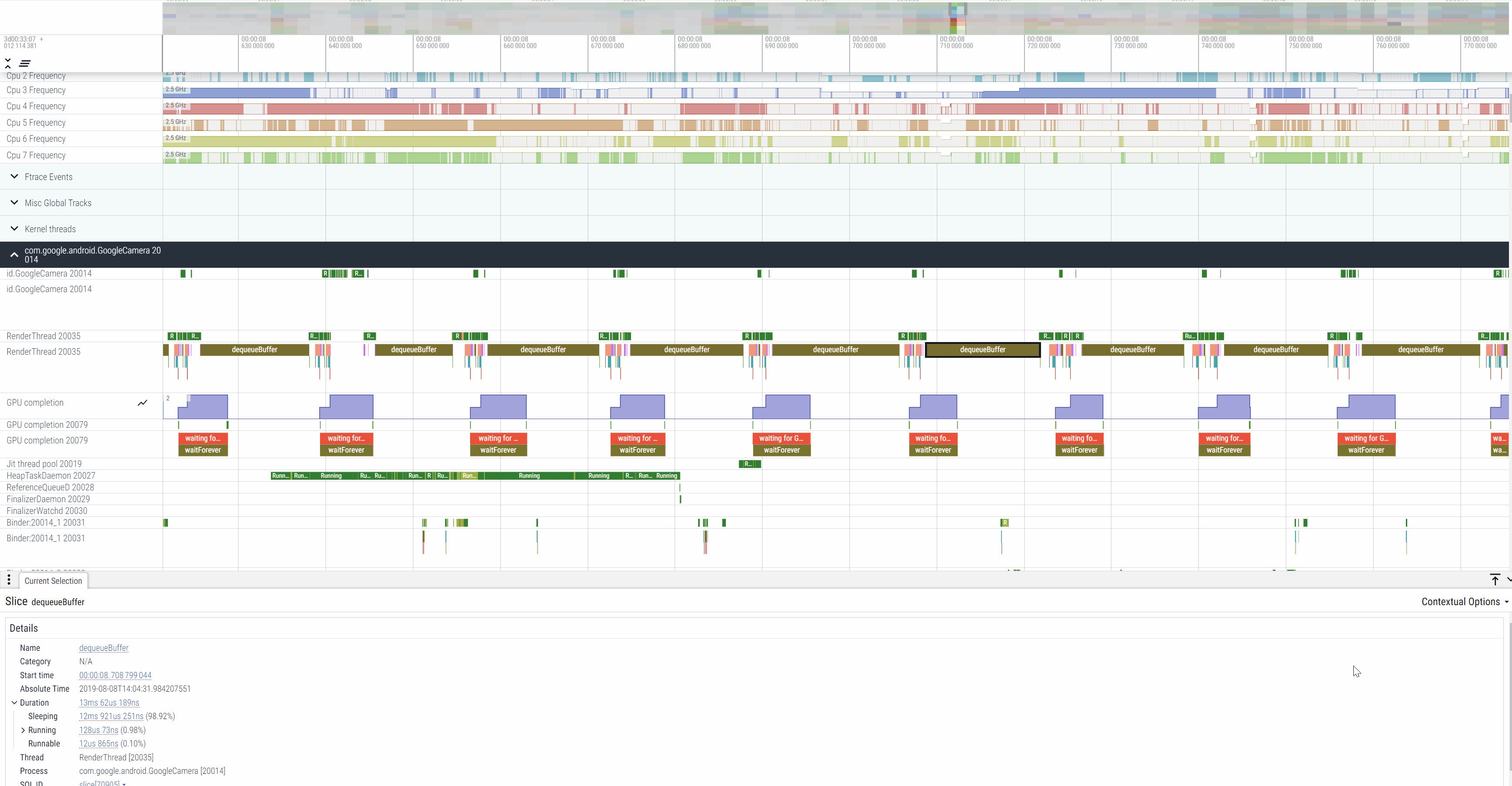Click the Process value com.google.android.GoogleCamera [20014]
The width and height of the screenshot is (1512, 786).
pos(152,771)
